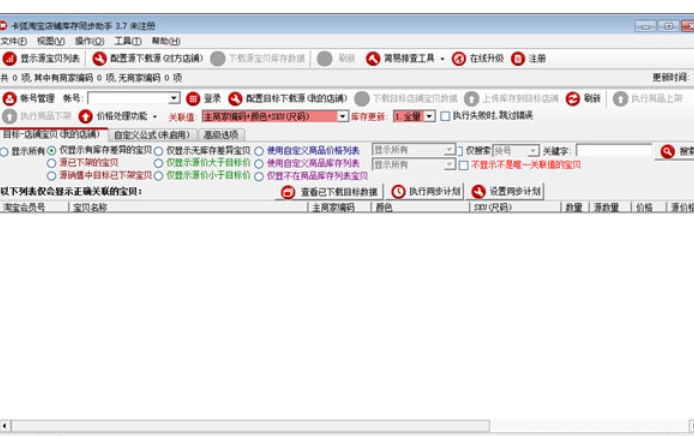
Task: Open the 帮助(H) menu
Action: point(166,41)
